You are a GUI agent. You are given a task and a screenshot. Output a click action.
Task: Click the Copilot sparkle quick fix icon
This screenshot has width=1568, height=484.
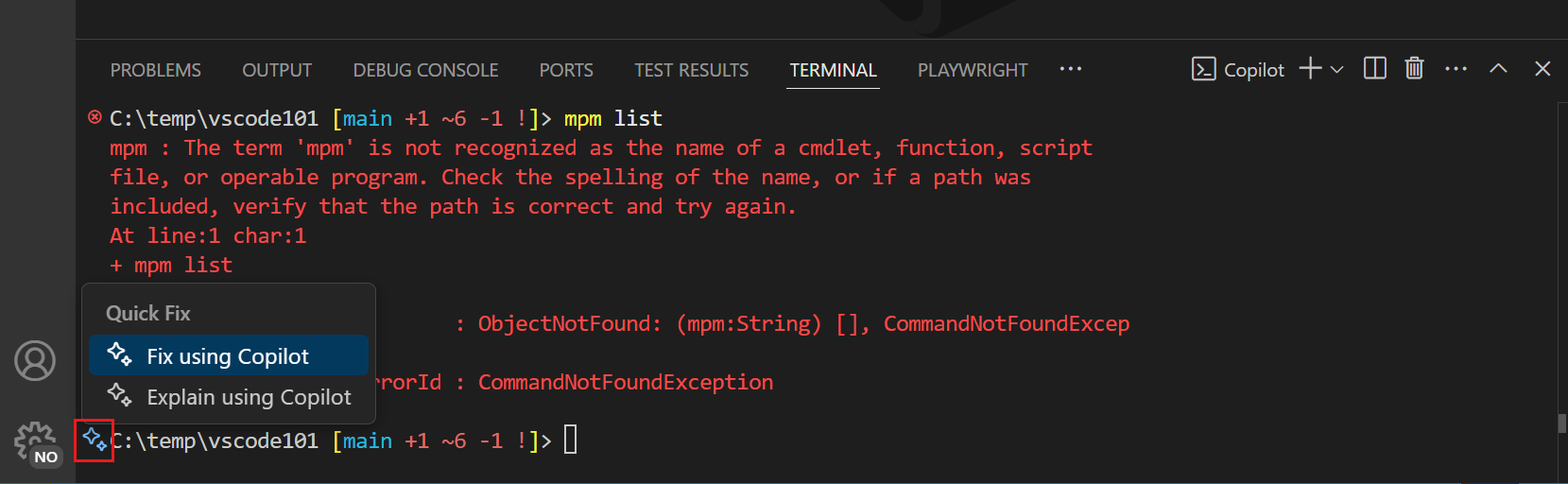point(95,441)
